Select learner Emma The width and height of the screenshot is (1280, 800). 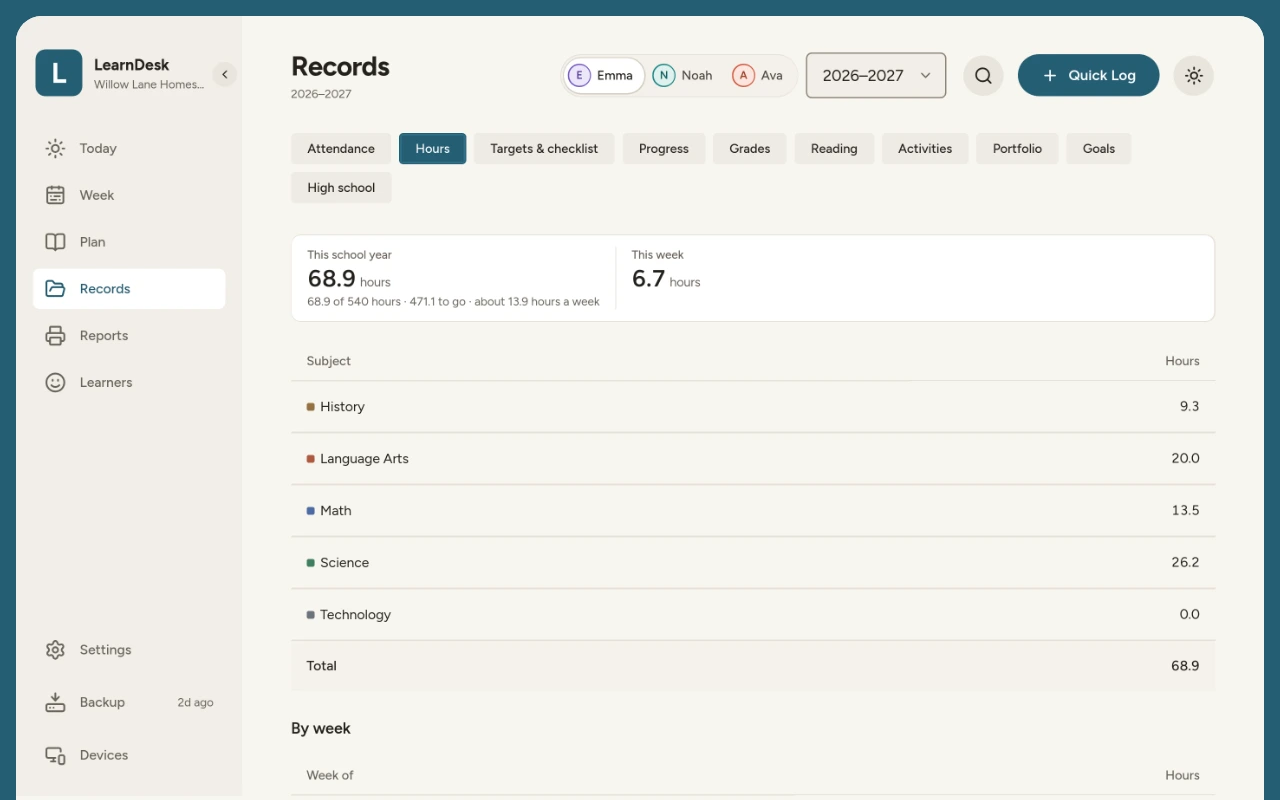[603, 76]
